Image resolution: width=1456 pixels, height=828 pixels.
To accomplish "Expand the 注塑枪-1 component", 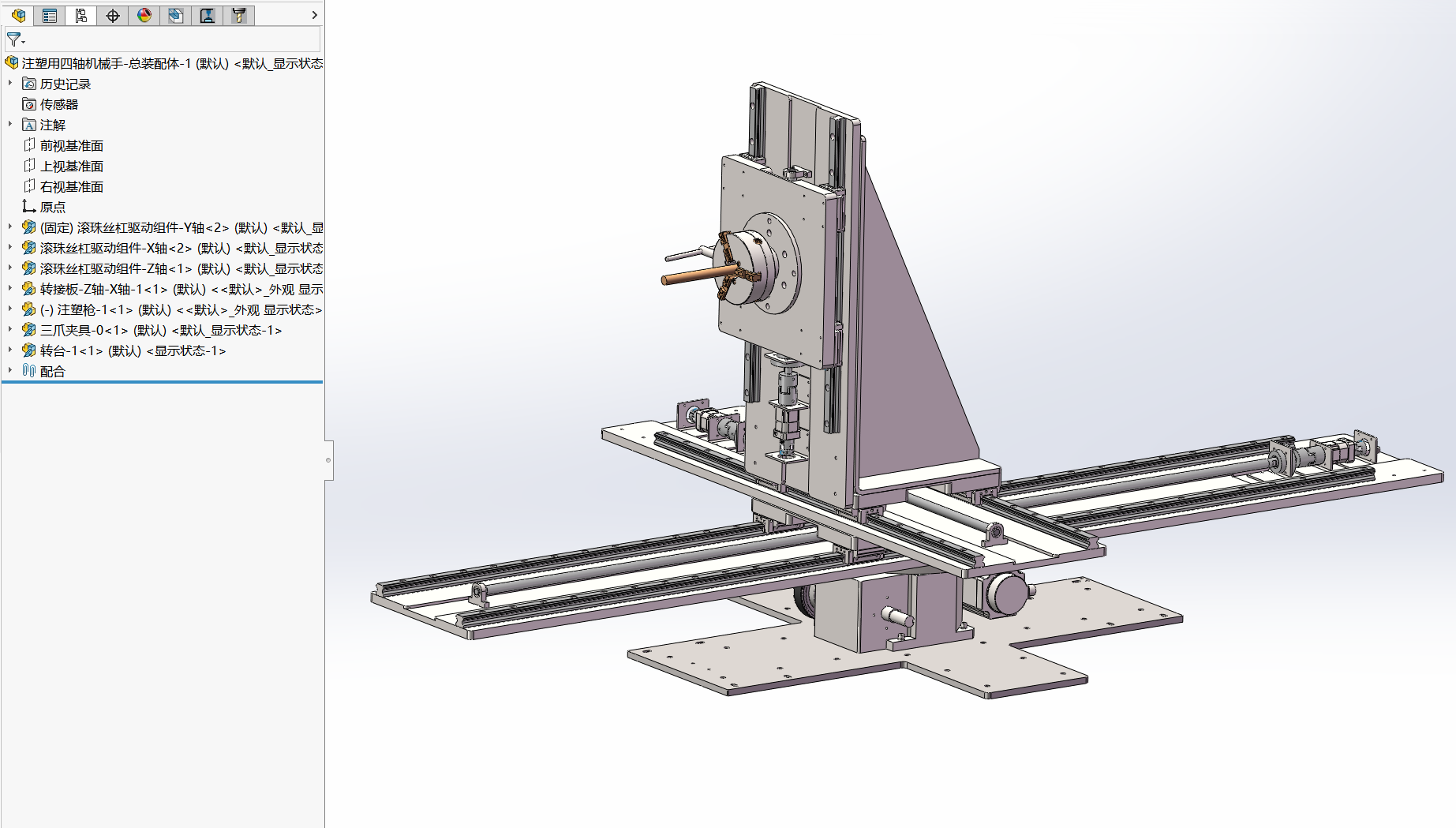I will tap(10, 309).
